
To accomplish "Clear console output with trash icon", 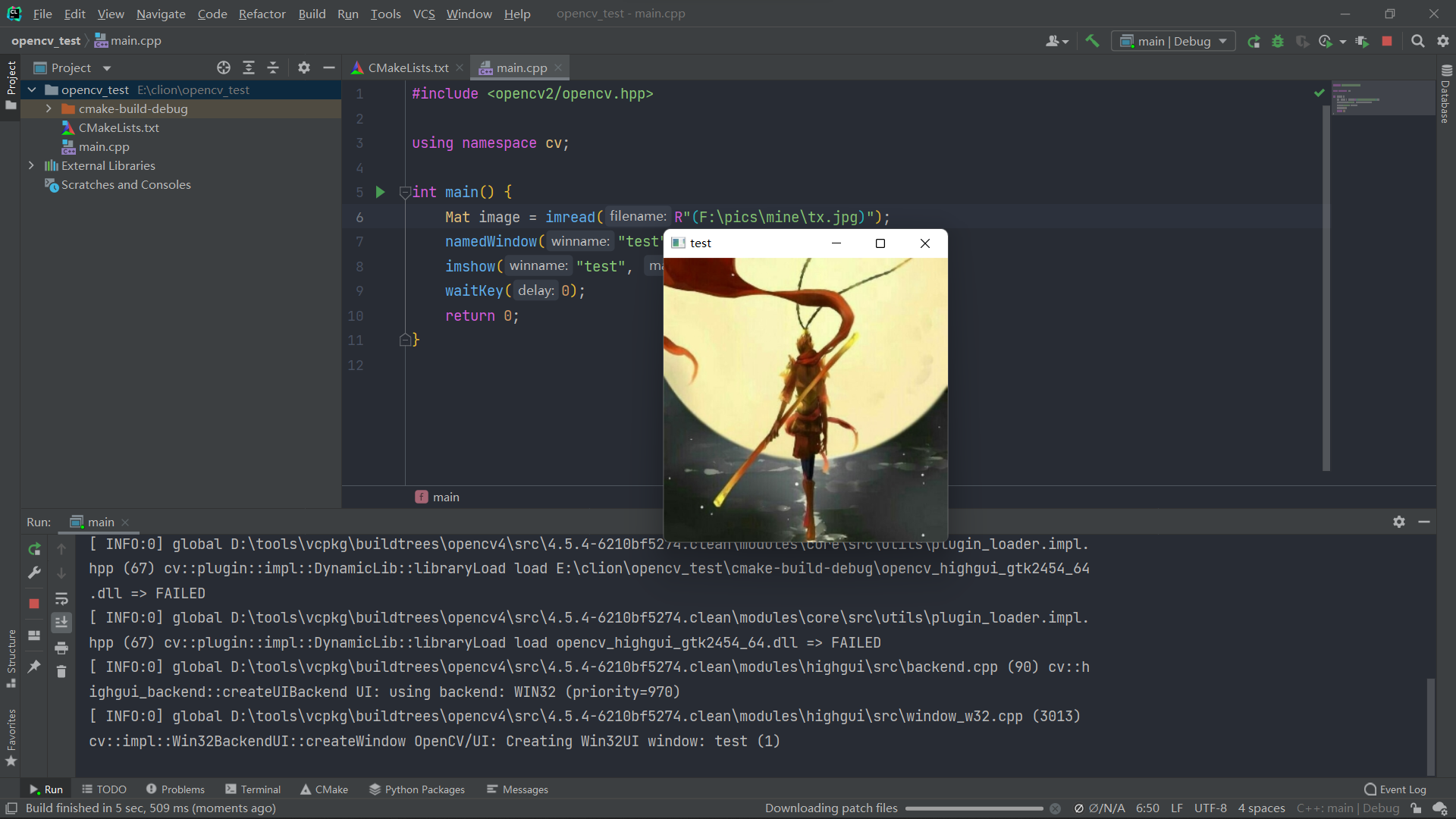I will click(61, 672).
